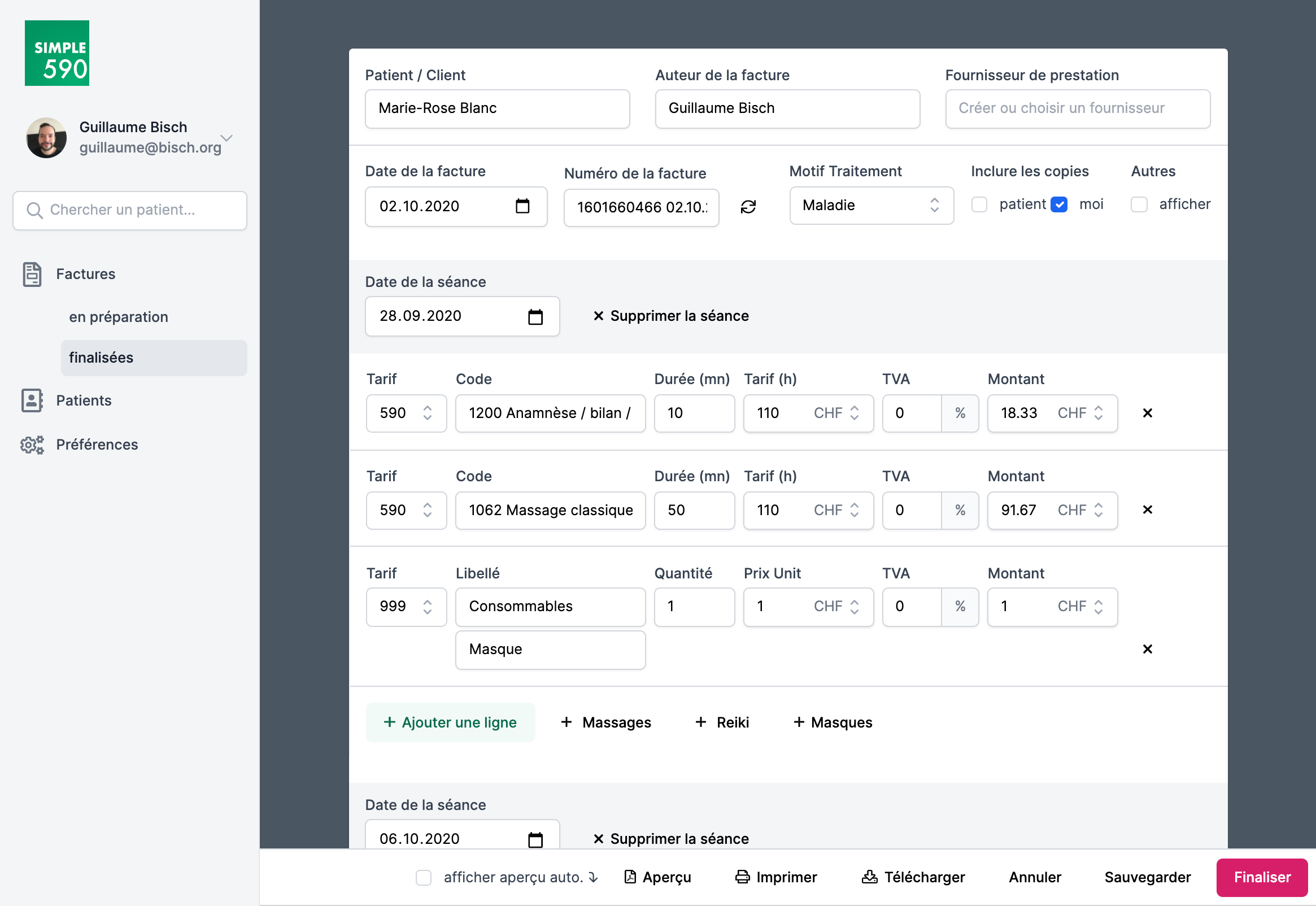Click the Télécharger download button
The image size is (1316, 906).
(x=913, y=878)
